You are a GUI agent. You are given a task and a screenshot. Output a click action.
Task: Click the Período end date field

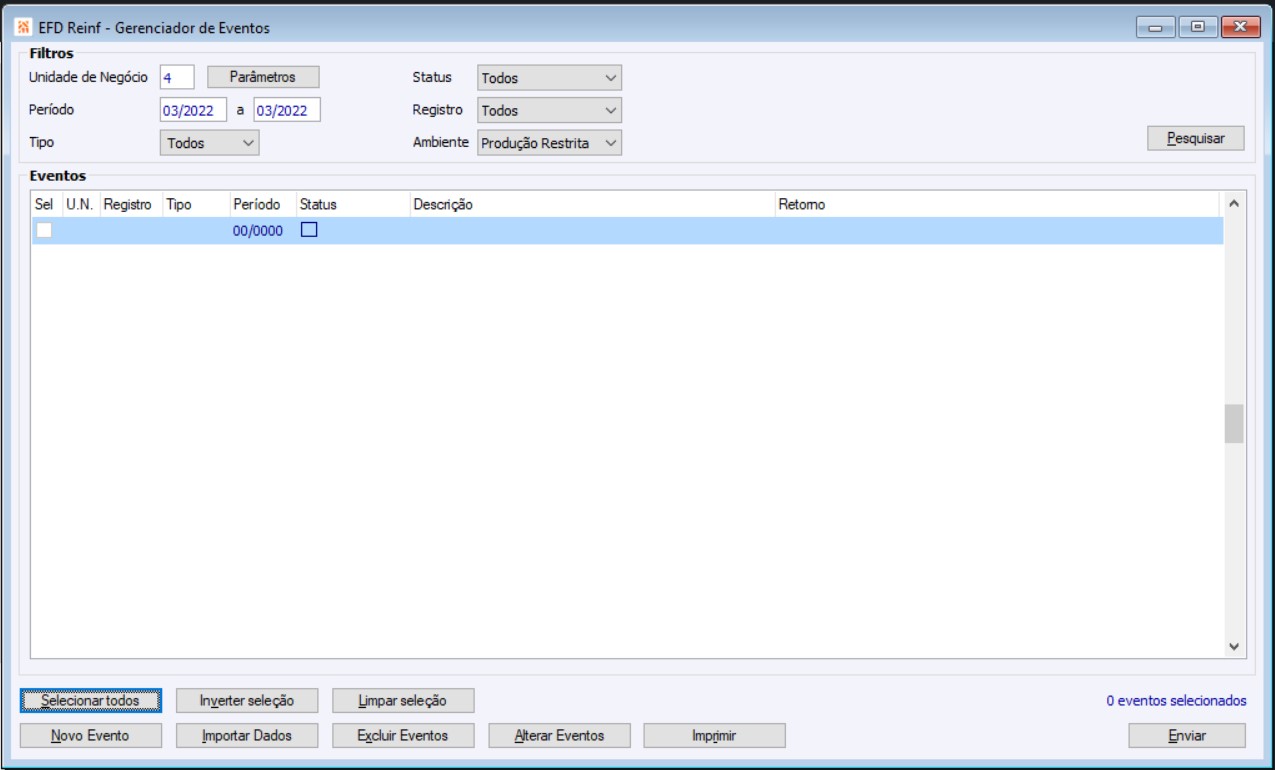coord(287,110)
